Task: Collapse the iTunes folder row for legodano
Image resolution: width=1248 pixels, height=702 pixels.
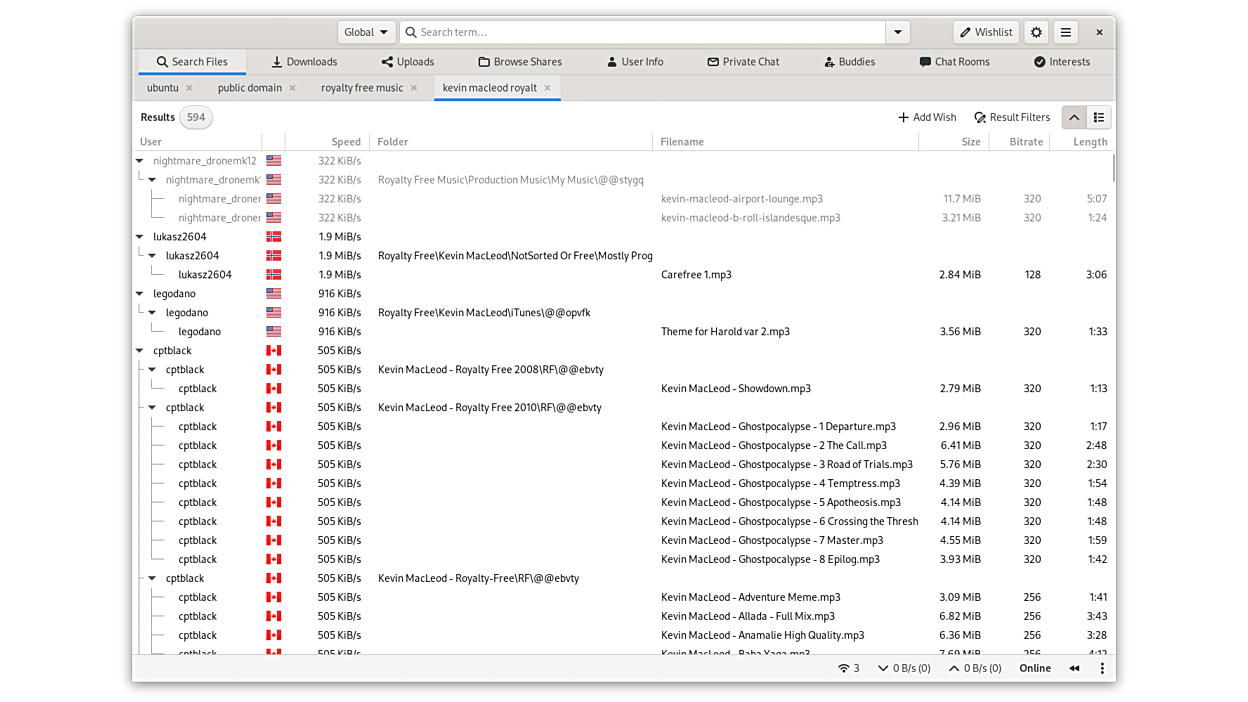Action: tap(152, 313)
